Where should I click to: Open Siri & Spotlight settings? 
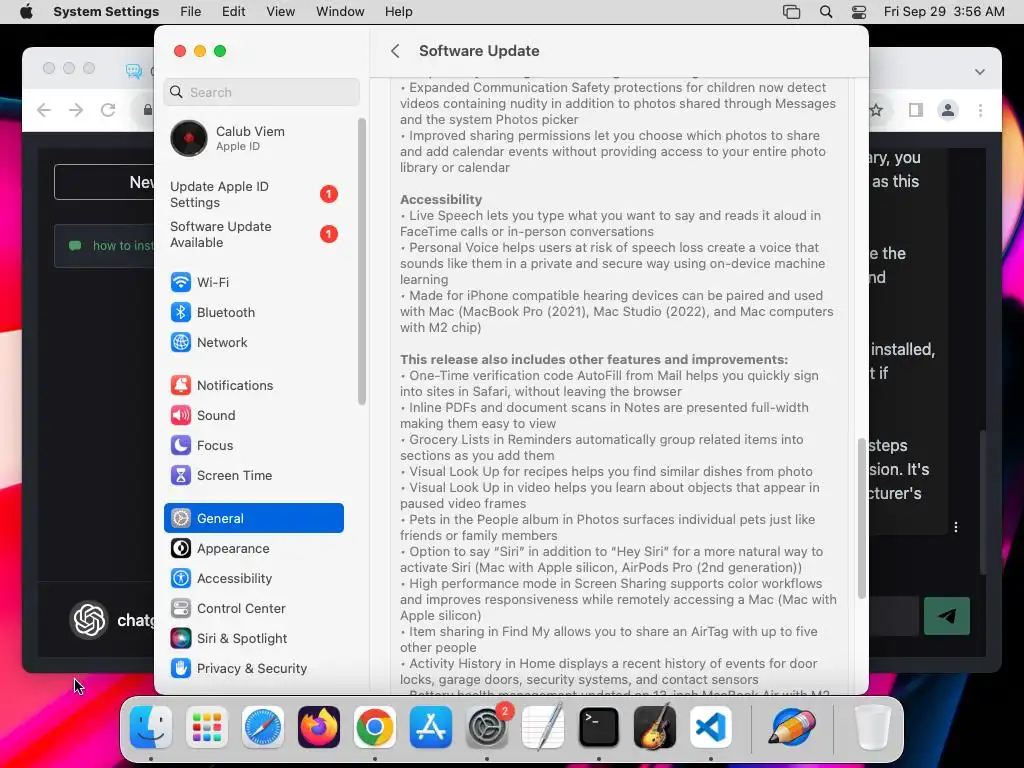tap(253, 639)
